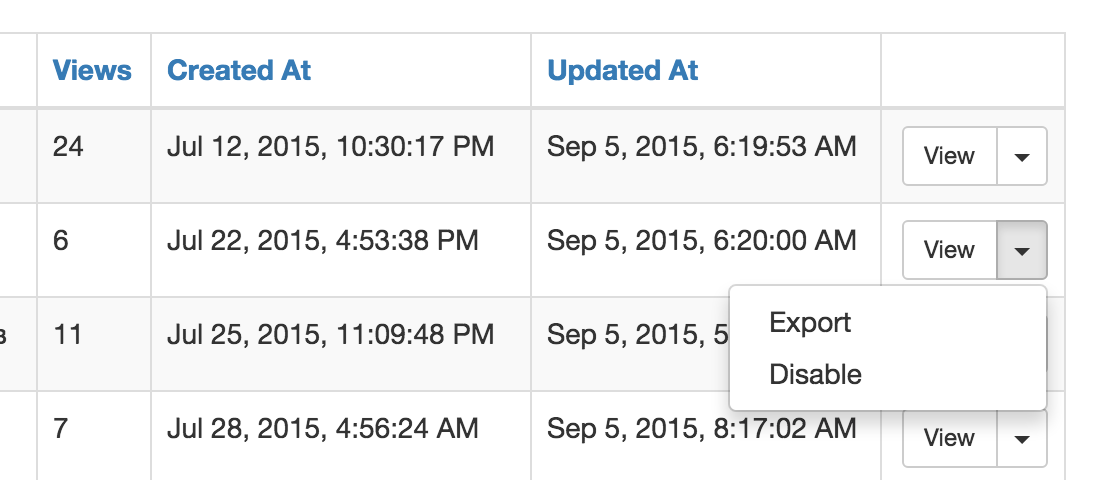Sort the table by Views column
The width and height of the screenshot is (1108, 480).
tap(92, 70)
